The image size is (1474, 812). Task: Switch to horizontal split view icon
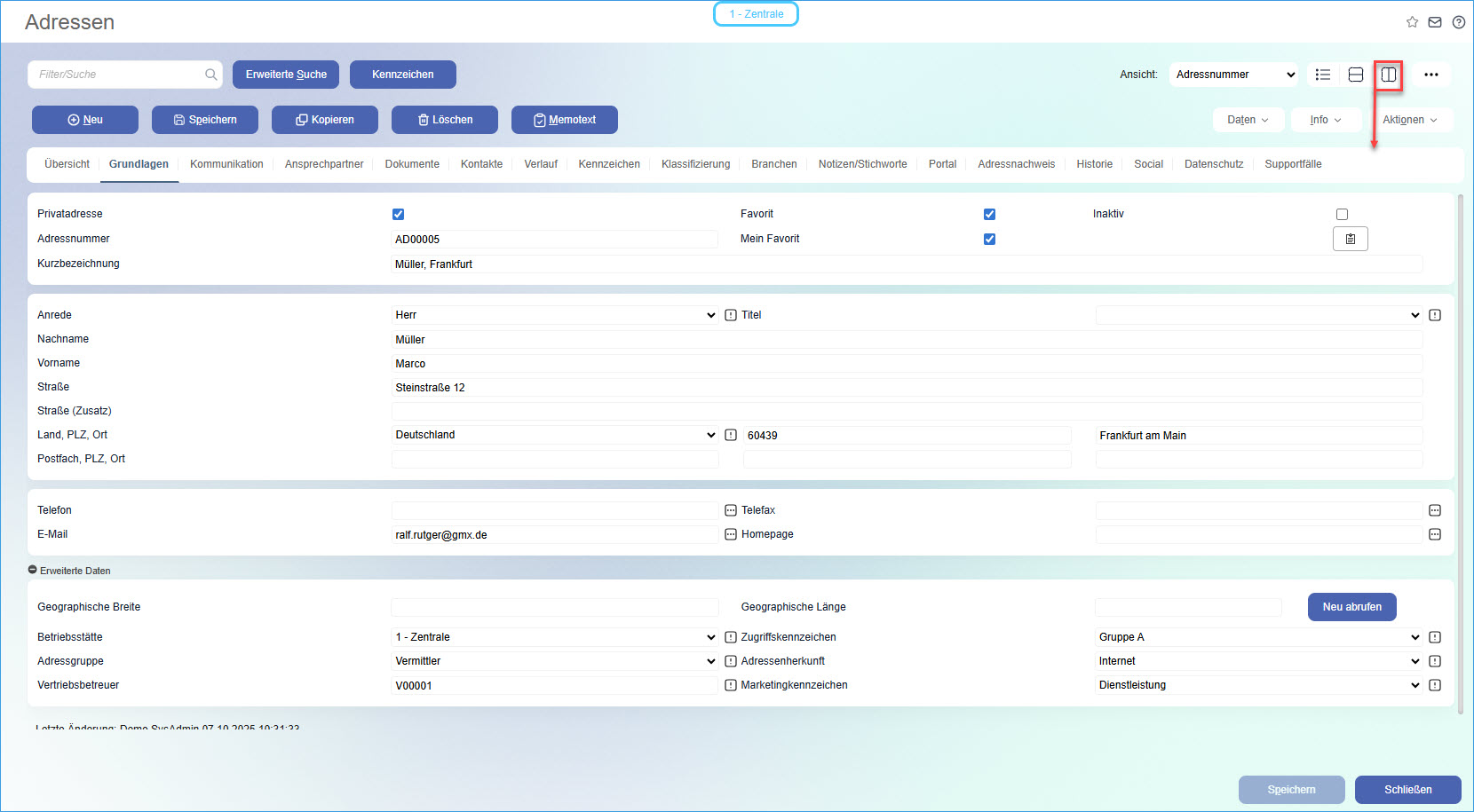point(1356,75)
